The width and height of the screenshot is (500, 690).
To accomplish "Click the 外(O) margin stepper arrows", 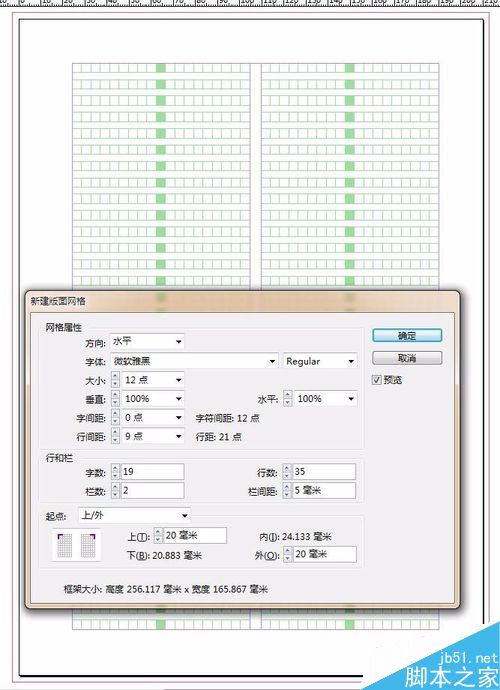I will (288, 554).
